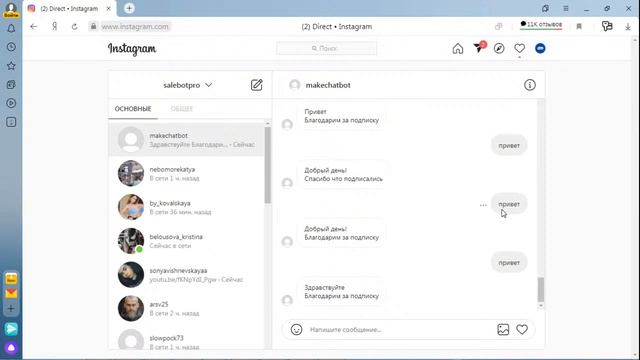Screen dimensions: 640x360
Task: Open the slowpock73 conversation
Action: point(187,338)
